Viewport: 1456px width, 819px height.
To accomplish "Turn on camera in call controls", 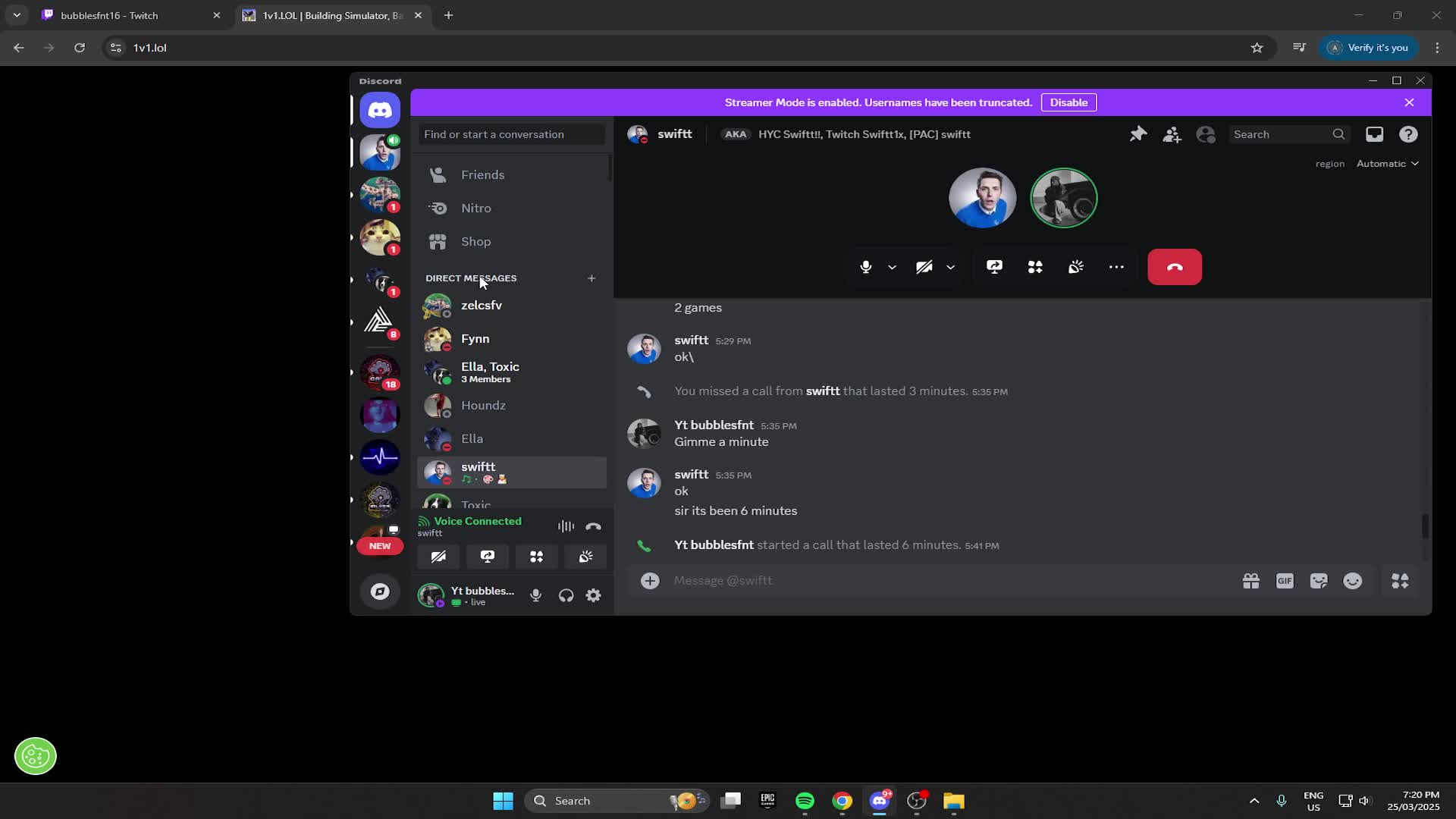I will tap(924, 267).
